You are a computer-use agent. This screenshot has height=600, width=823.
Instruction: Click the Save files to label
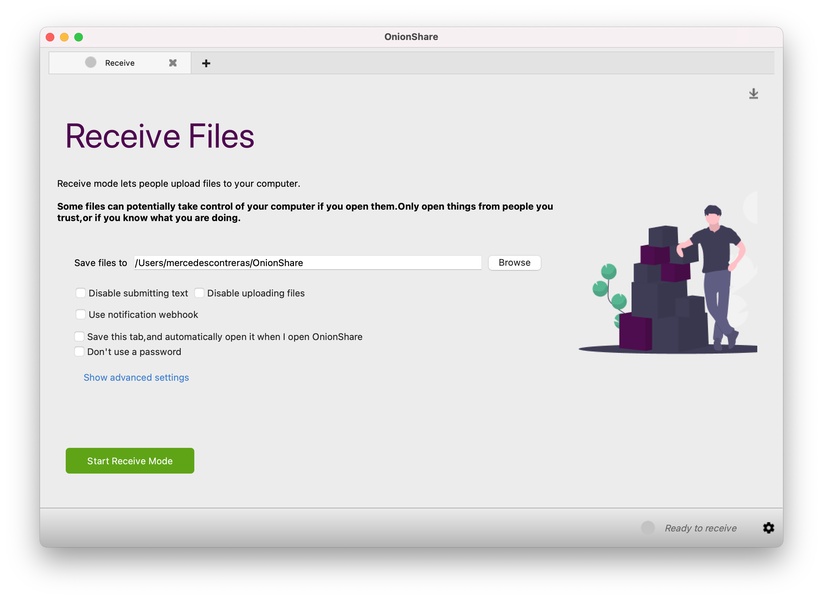coord(100,262)
